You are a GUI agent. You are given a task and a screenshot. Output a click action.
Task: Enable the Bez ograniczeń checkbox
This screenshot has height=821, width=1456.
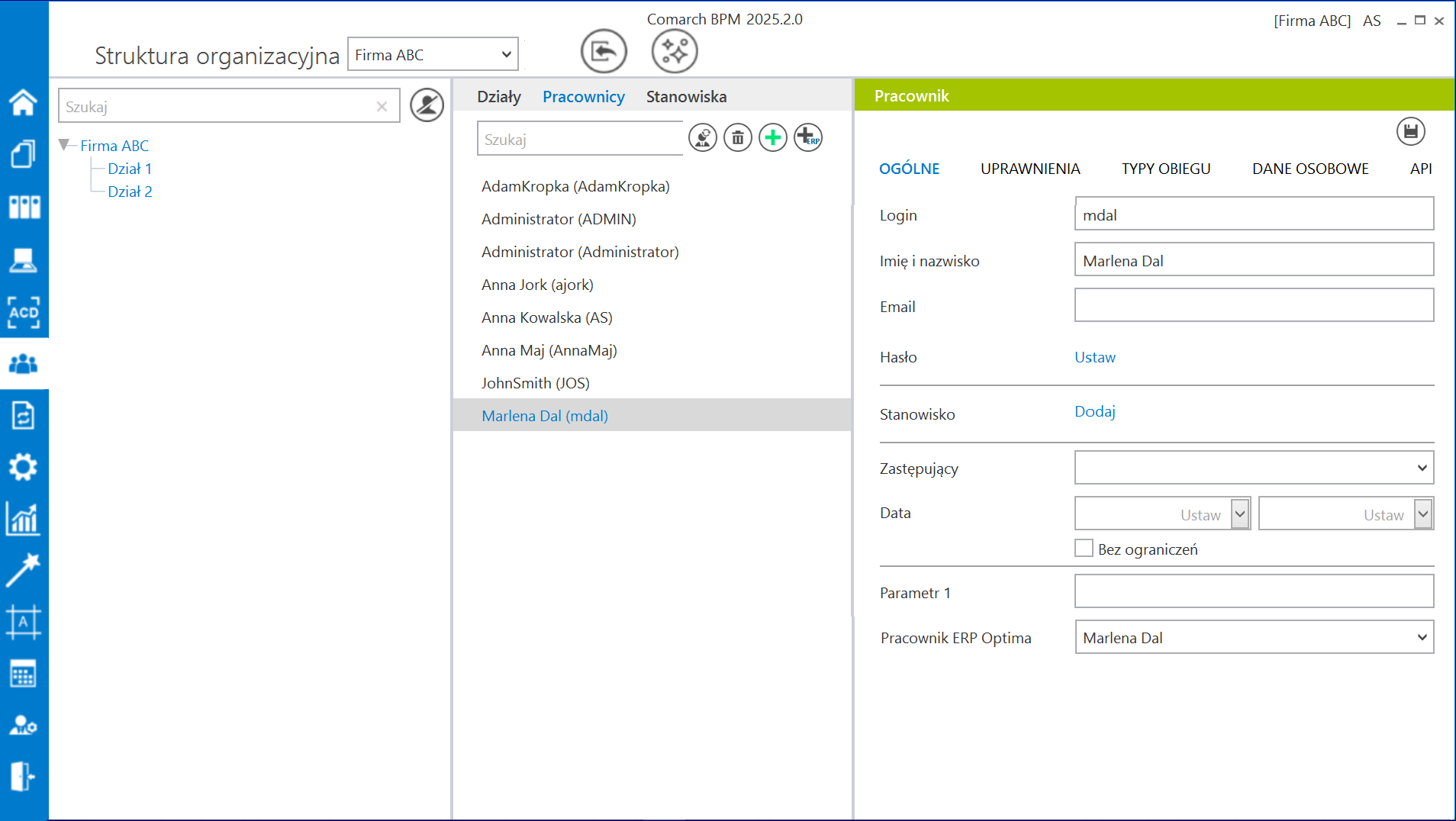click(1084, 549)
